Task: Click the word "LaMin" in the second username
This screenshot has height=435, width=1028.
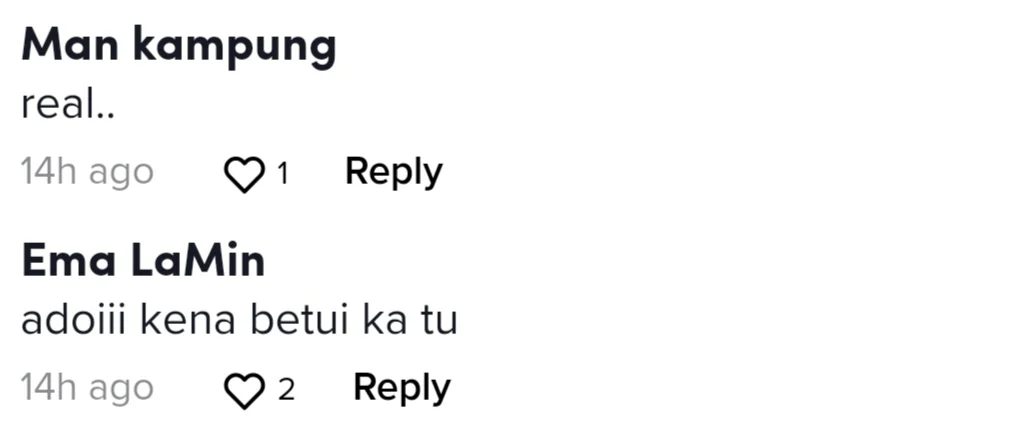Action: 197,260
